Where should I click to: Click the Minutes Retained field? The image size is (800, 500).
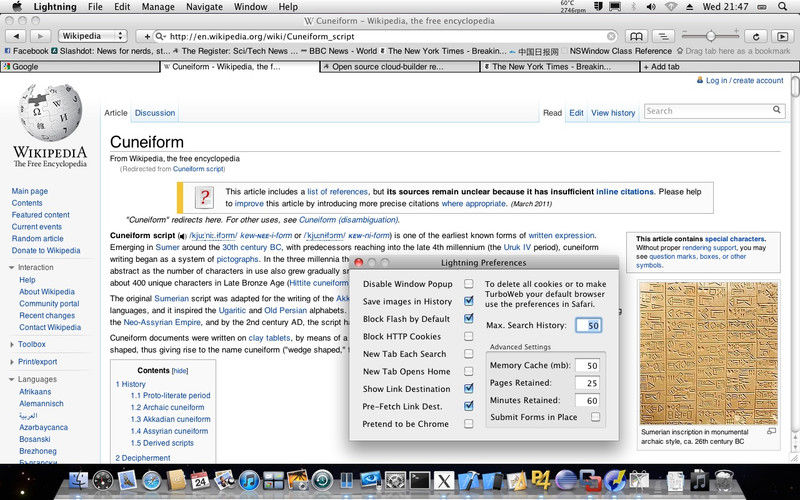587,401
